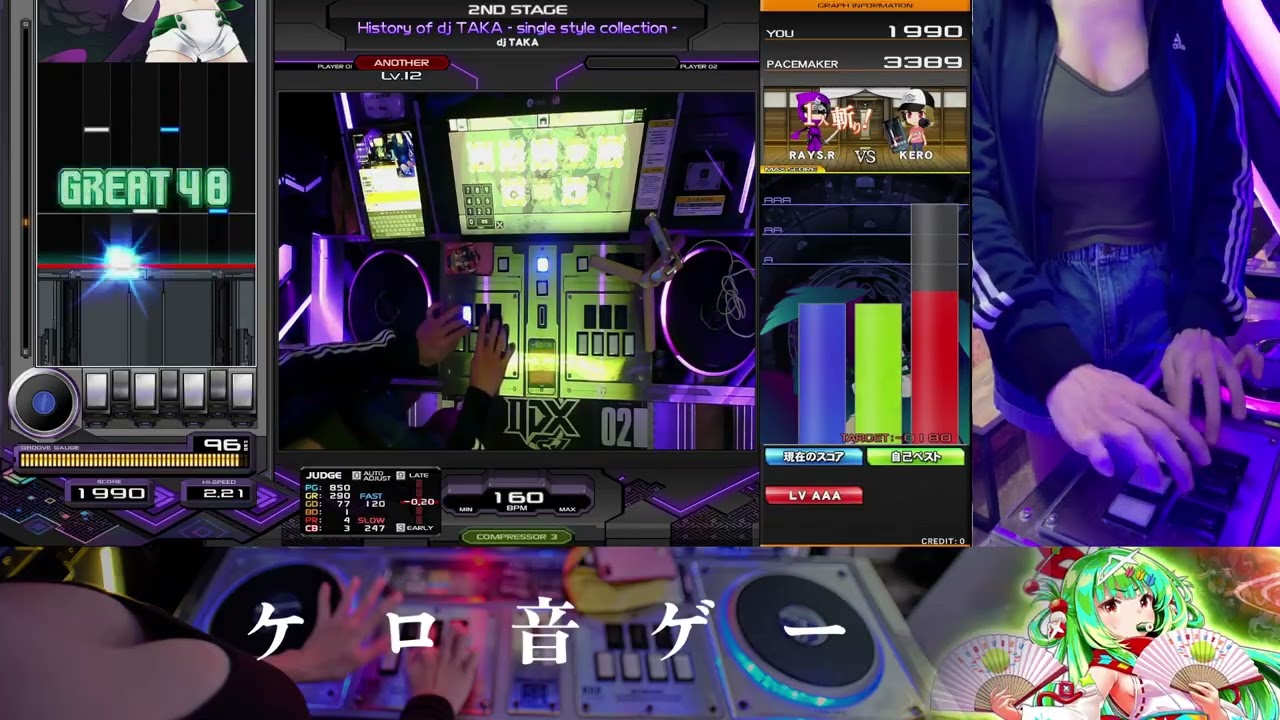This screenshot has height=720, width=1280.
Task: Click the ANOTHER difficulty badge
Action: (x=401, y=63)
